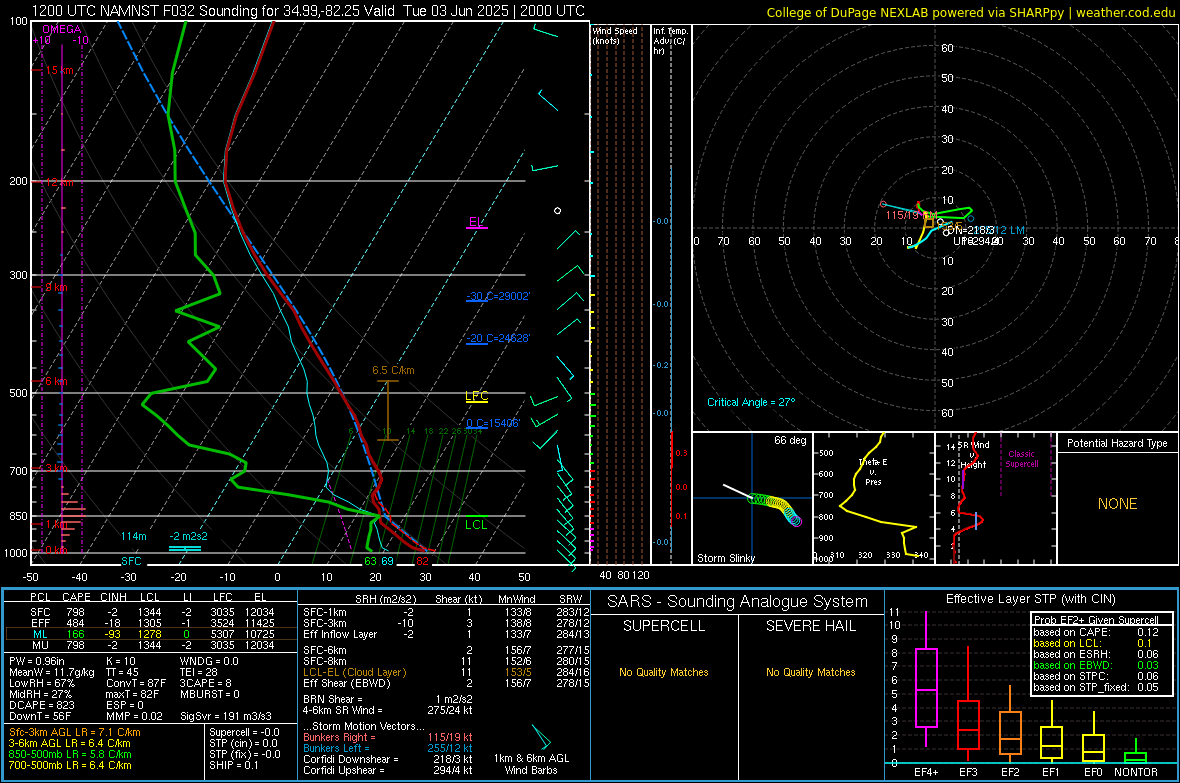Click the 'SHIP = 0.1' value
This screenshot has width=1180, height=783.
pyautogui.click(x=233, y=765)
